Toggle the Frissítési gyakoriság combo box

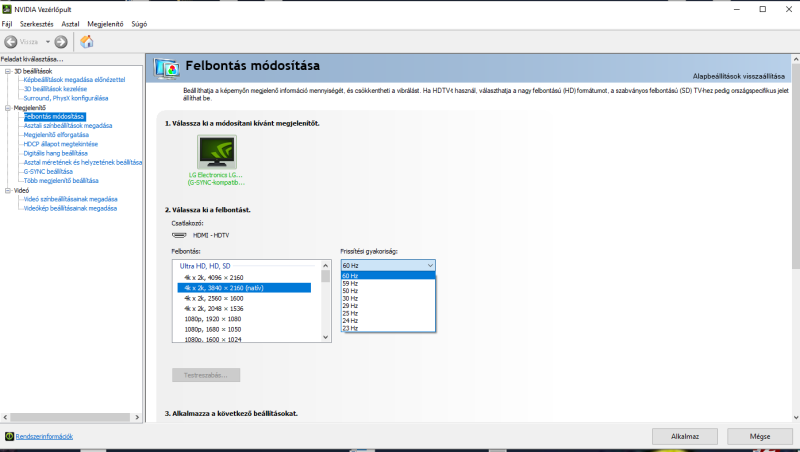388,265
